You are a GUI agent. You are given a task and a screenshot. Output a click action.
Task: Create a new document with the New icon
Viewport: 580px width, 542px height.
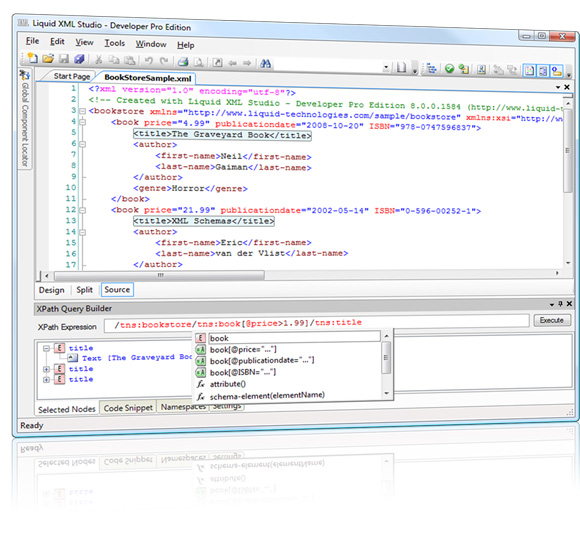(x=33, y=58)
